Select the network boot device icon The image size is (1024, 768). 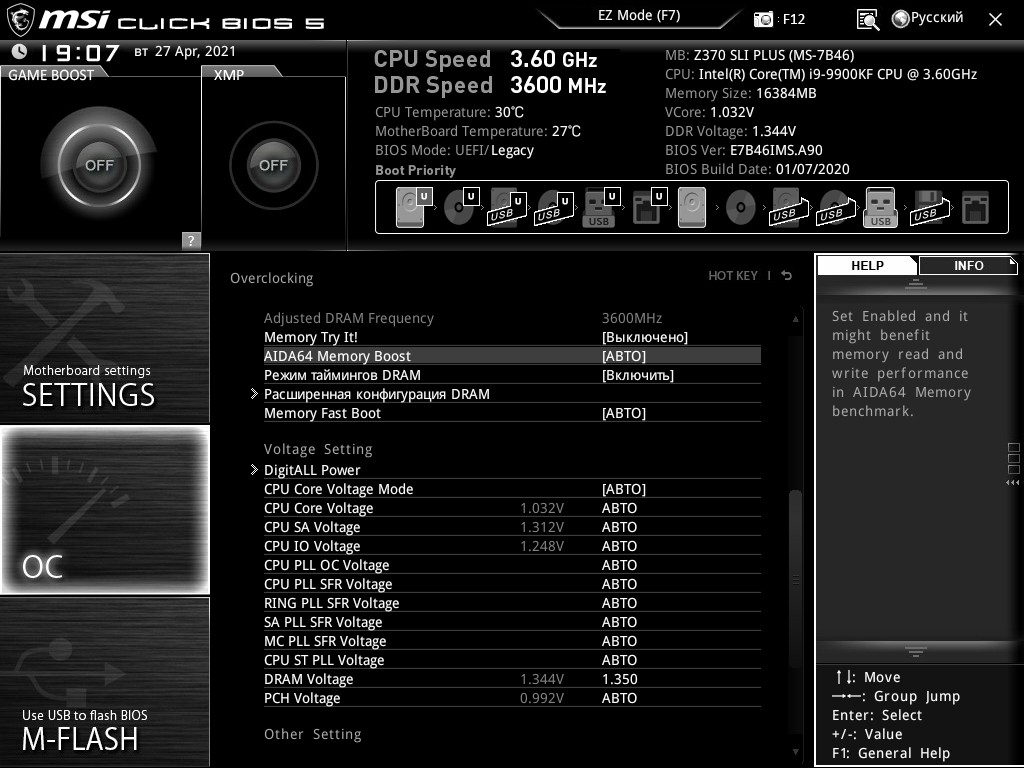click(976, 207)
